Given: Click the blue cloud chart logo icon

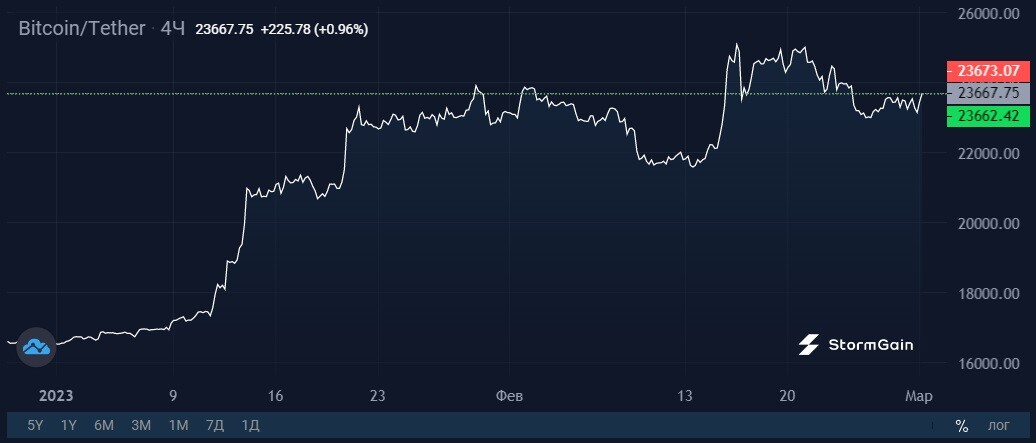Looking at the screenshot, I should [36, 347].
